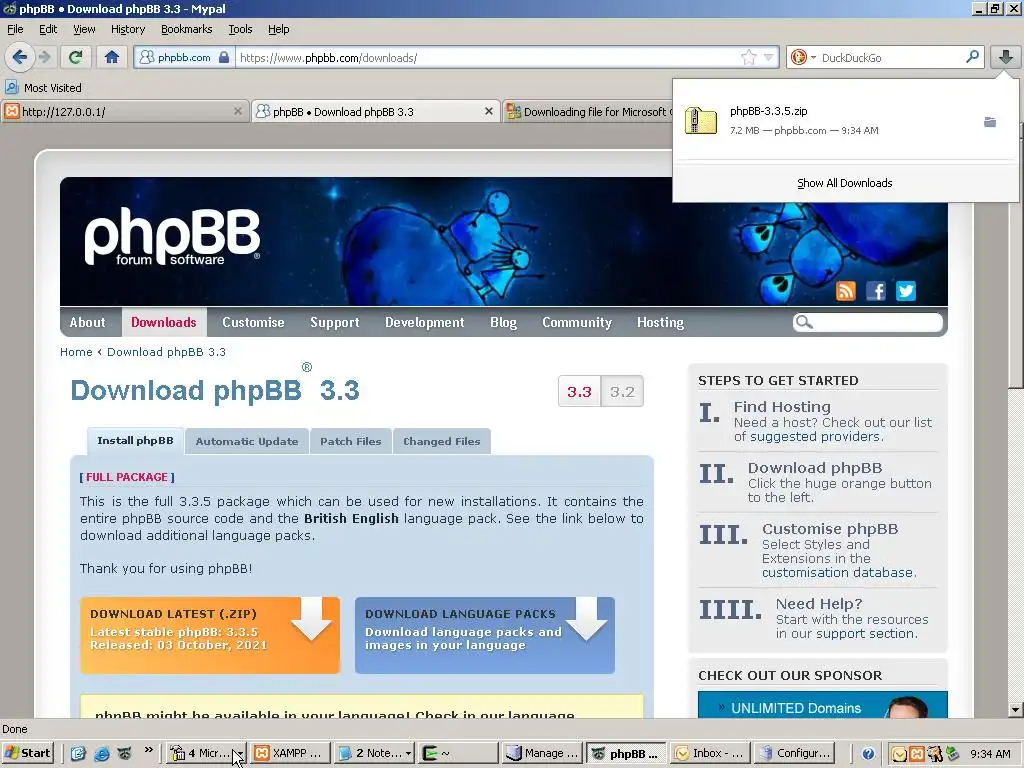Open the Customise nav item

pos(253,322)
